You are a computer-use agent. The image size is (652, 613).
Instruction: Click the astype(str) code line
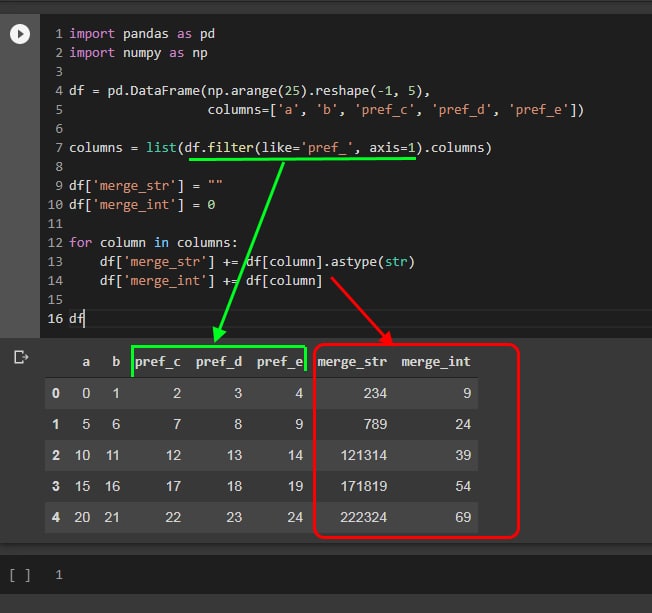pos(257,262)
